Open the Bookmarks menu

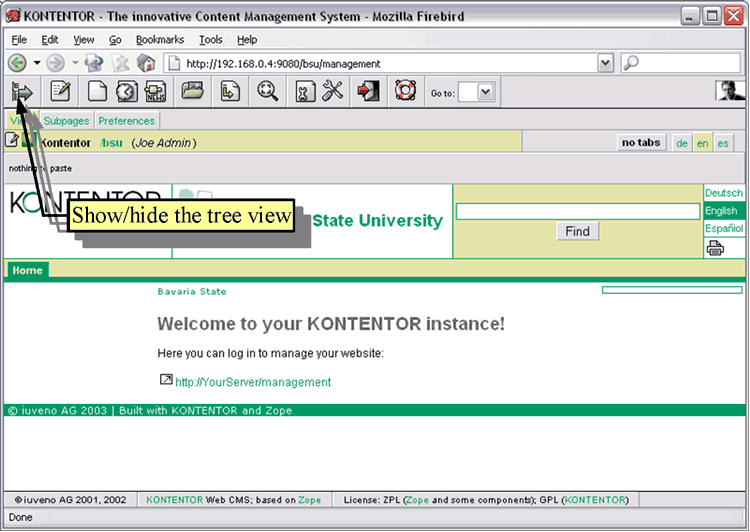tap(160, 40)
